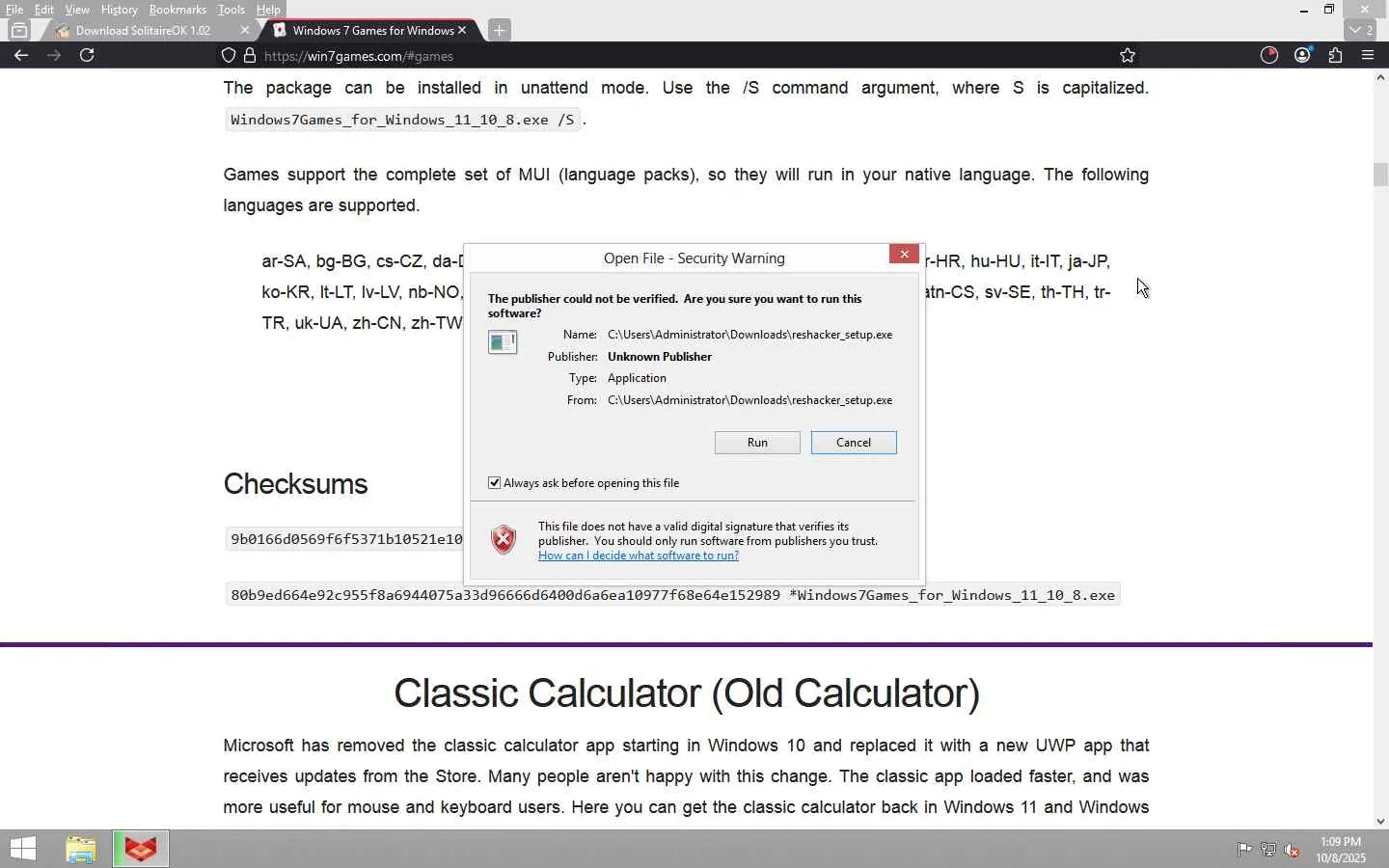The width and height of the screenshot is (1389, 868).
Task: Open the Windows Start button
Action: pyautogui.click(x=23, y=849)
